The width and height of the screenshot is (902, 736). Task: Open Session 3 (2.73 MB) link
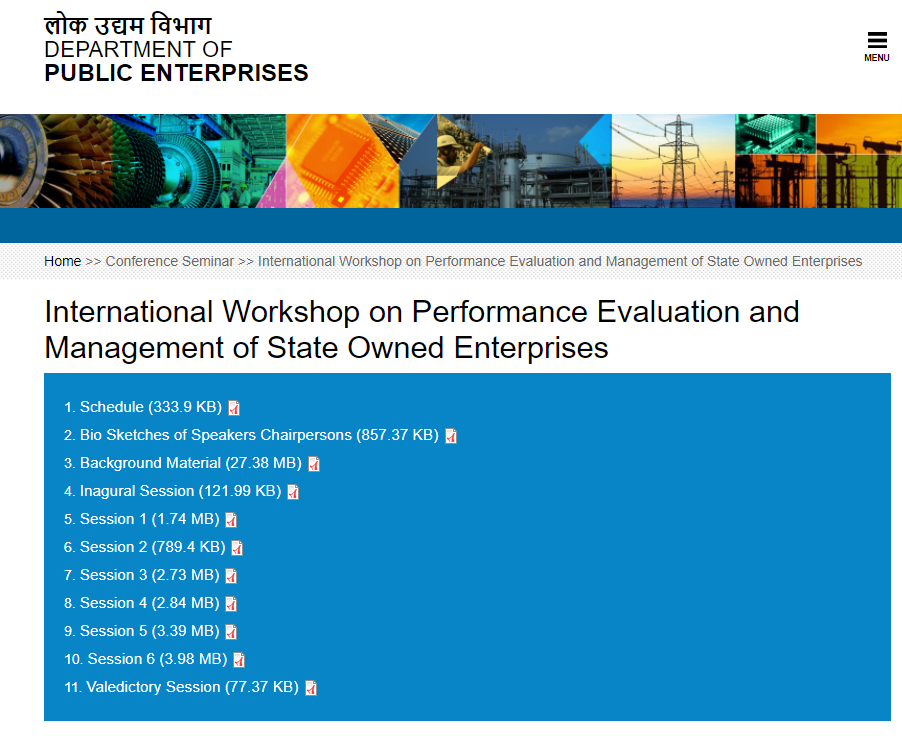click(150, 575)
